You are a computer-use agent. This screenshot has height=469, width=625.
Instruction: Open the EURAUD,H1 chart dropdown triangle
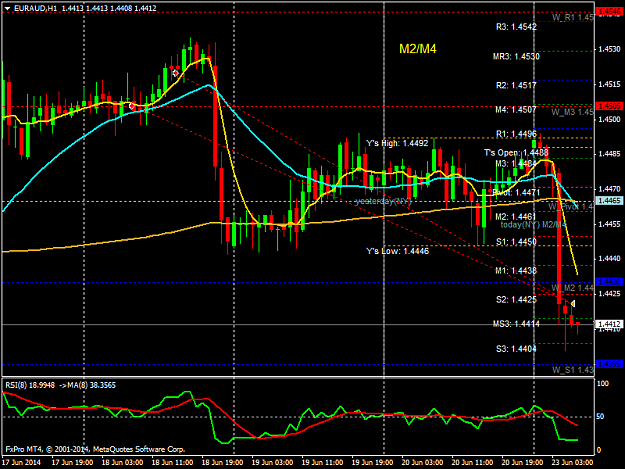coord(7,8)
